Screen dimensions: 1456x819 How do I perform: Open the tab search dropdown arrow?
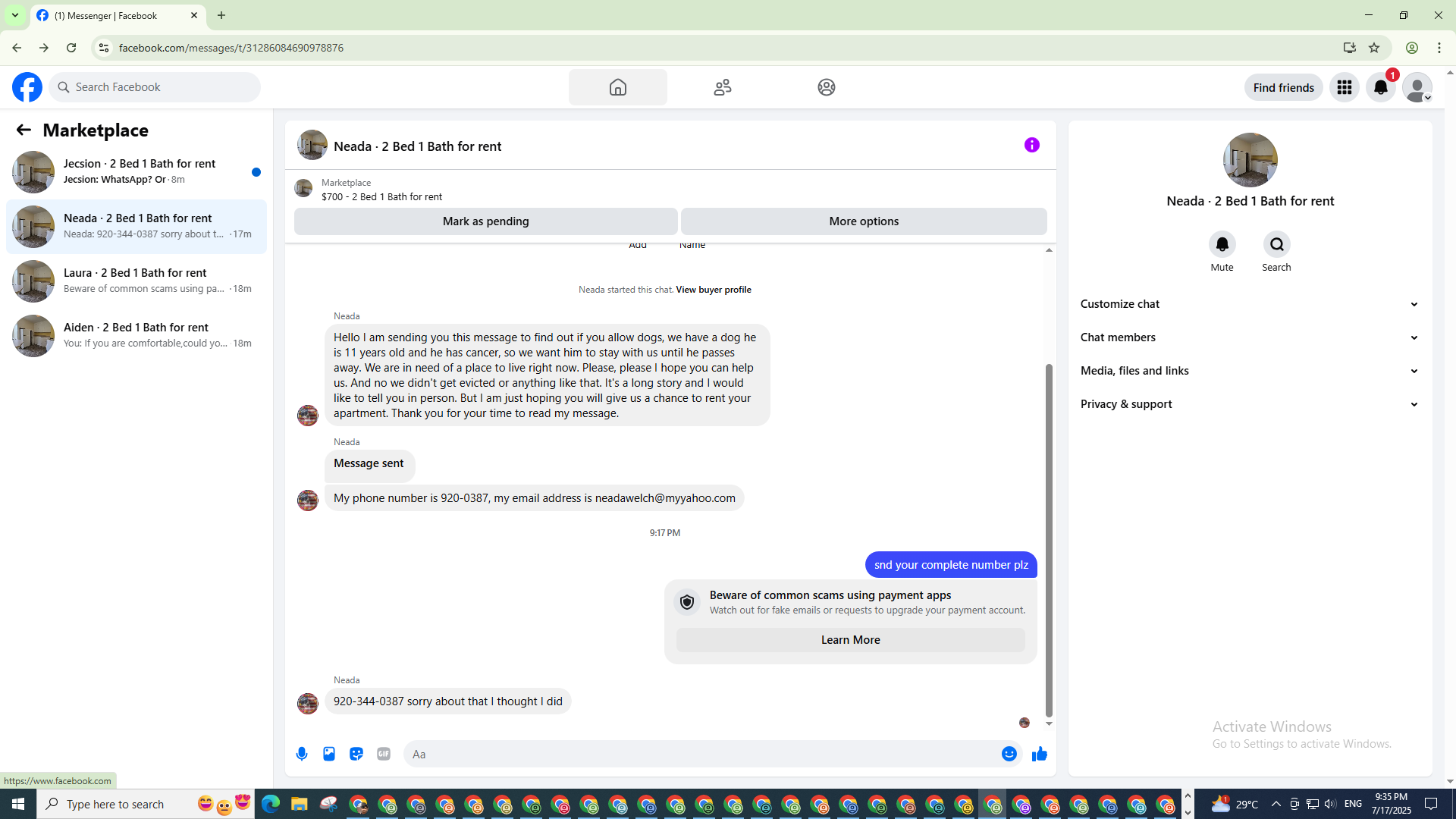click(x=15, y=15)
